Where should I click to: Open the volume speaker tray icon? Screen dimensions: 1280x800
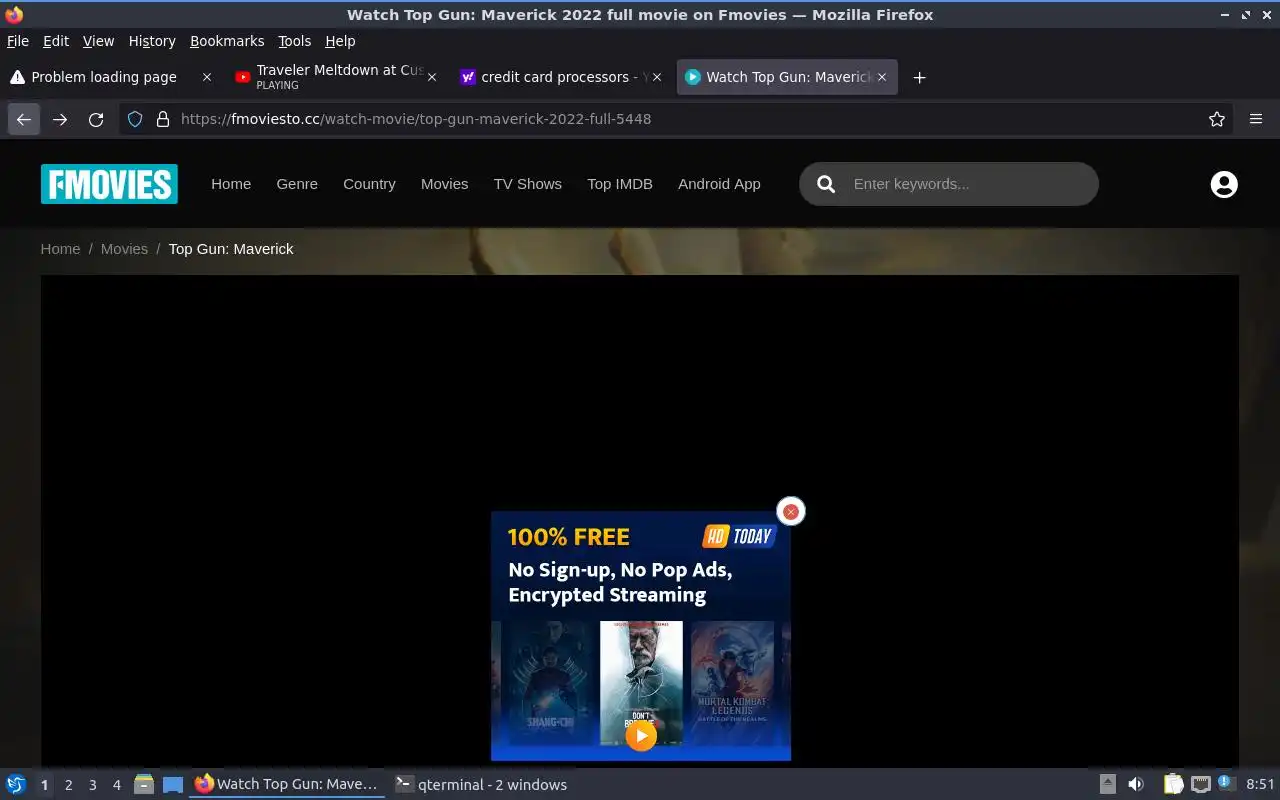(x=1136, y=785)
